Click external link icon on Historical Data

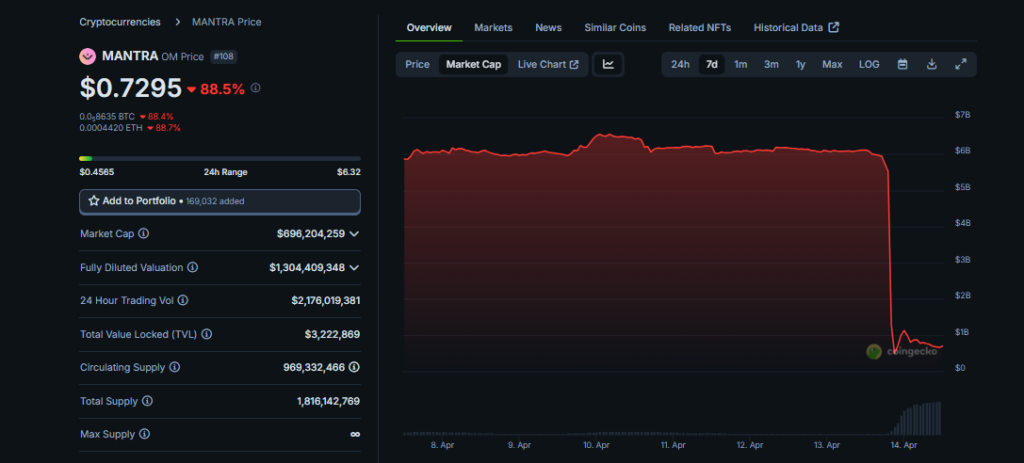(x=833, y=27)
